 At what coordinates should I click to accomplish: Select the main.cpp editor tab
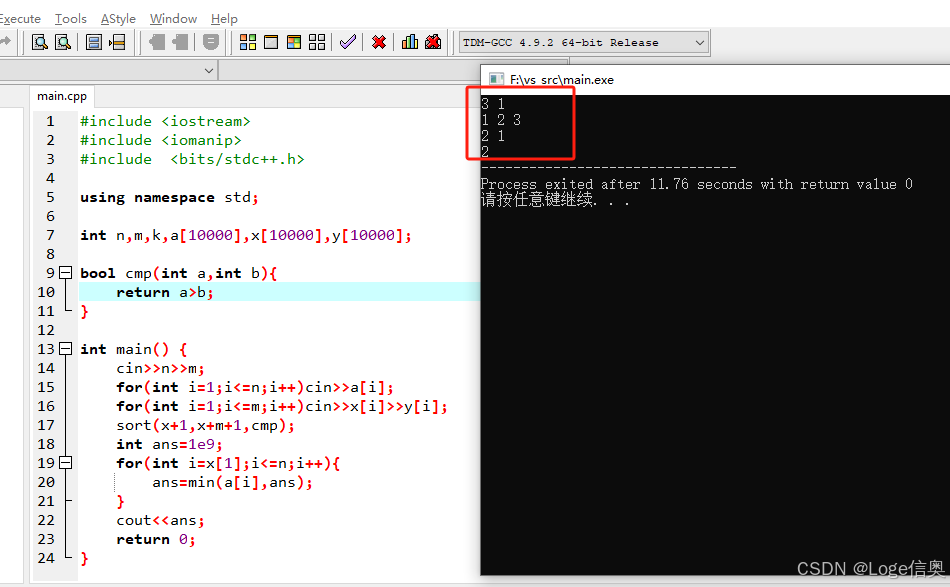coord(62,96)
